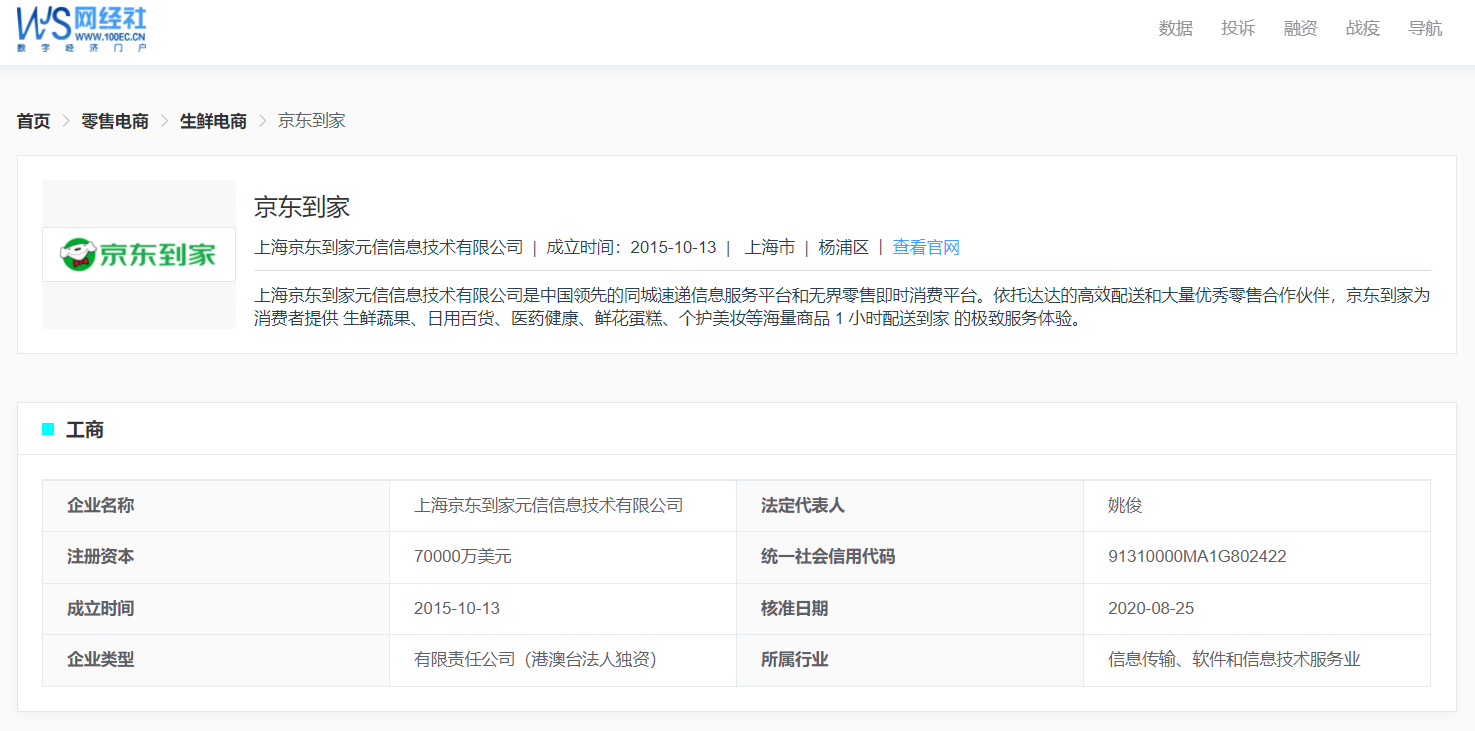Click the 企业名称 label cell
Screen dimensions: 1475x731
[216, 506]
